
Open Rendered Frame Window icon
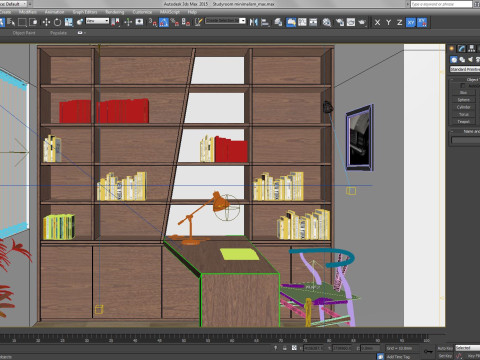pos(351,22)
